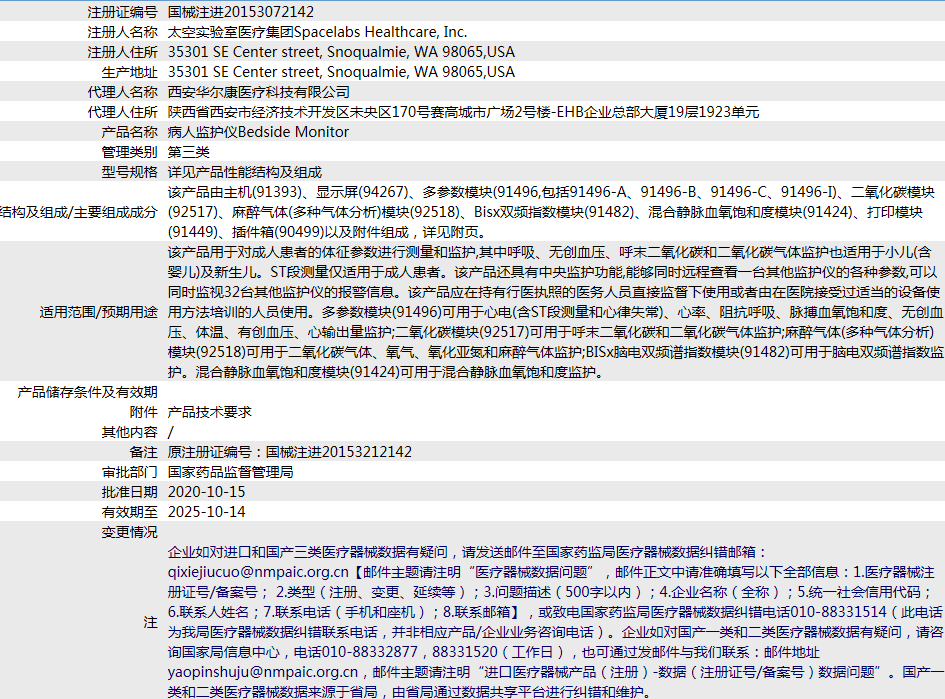Select the 注册人名称 label

(122, 31)
